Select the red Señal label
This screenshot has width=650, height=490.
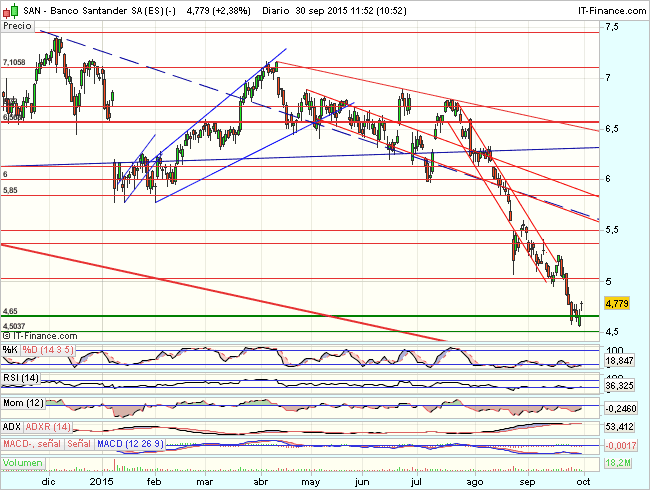79,444
